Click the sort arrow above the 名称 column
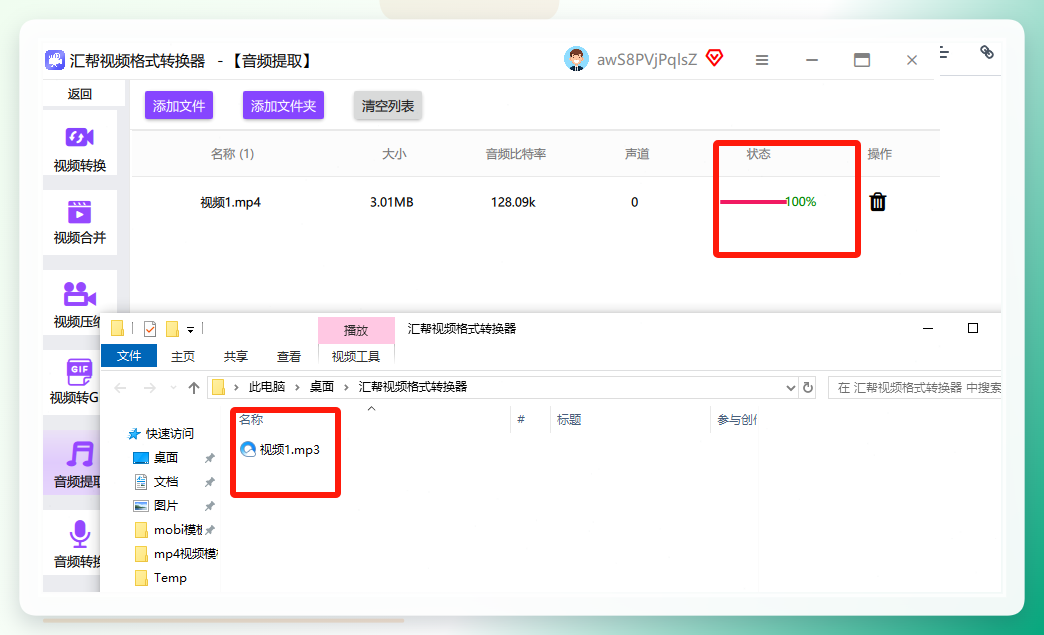 point(372,409)
